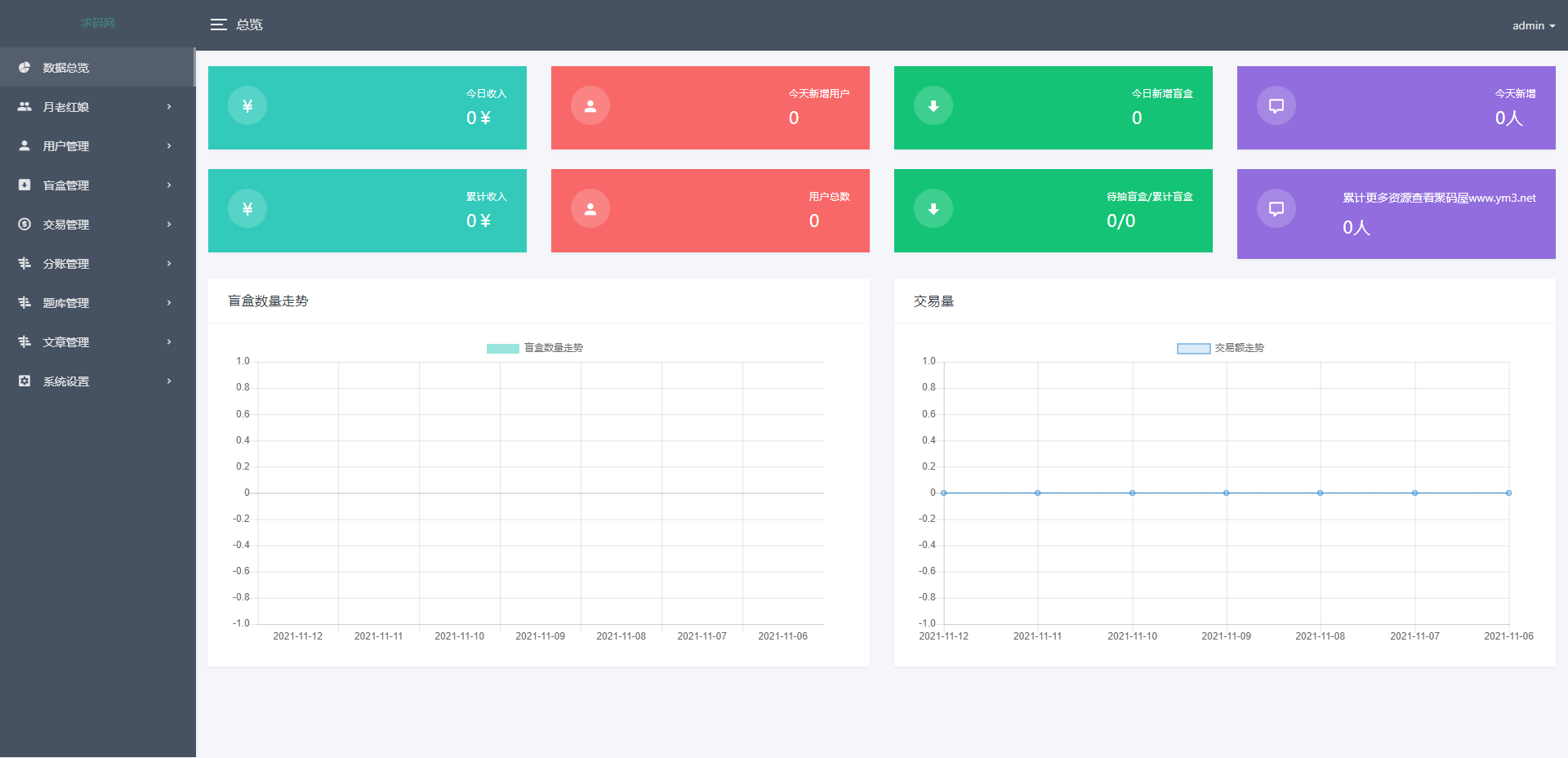Toggle the 交易额走势 legend series
Viewport: 1568px width, 758px height.
pyautogui.click(x=1220, y=348)
